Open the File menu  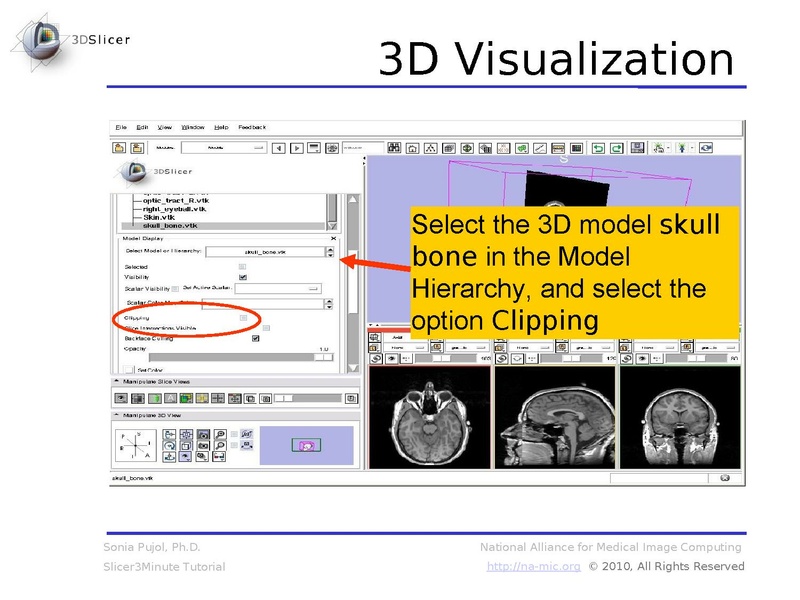tap(121, 127)
